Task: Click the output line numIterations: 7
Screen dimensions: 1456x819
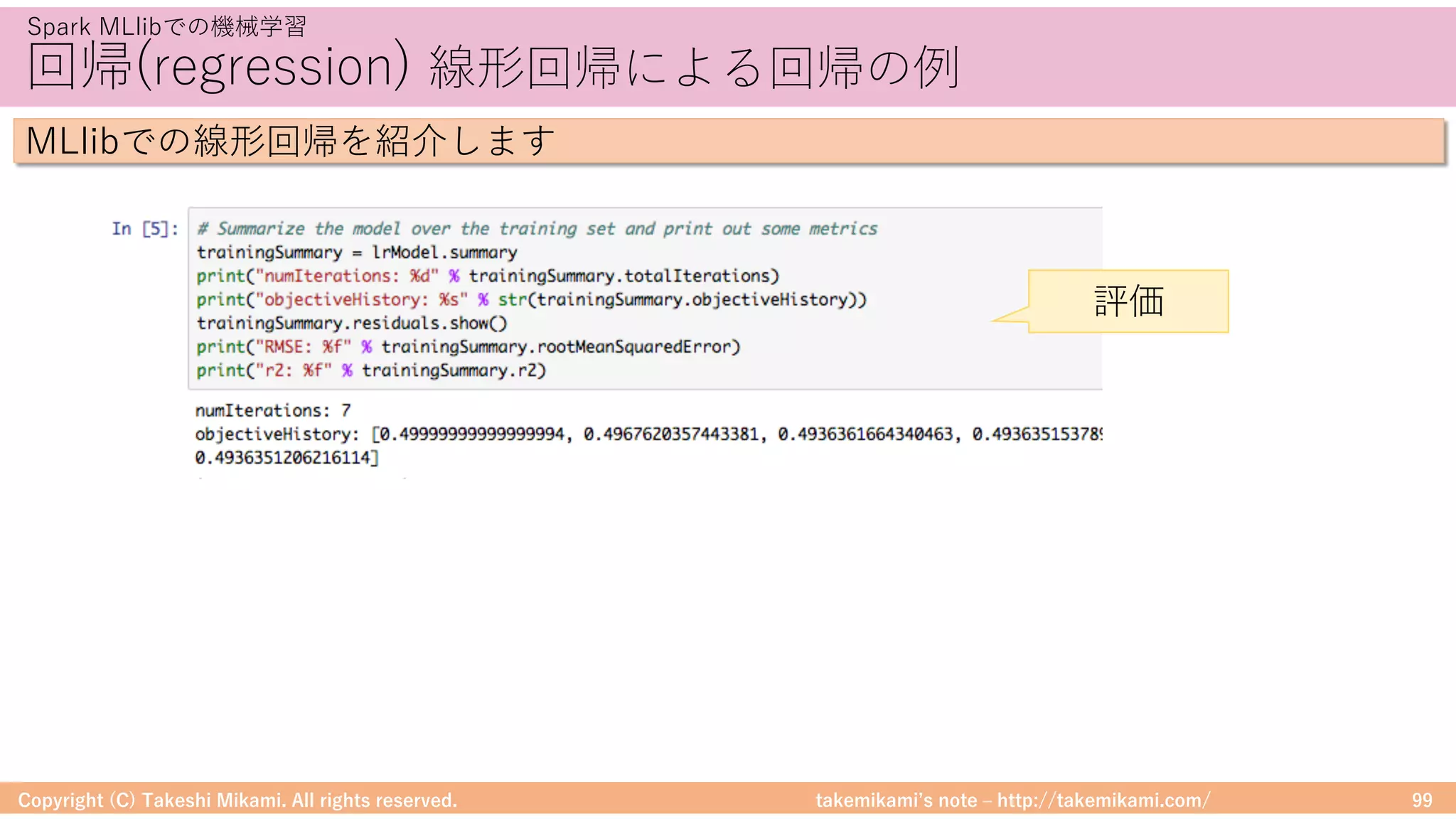Action: (273, 410)
